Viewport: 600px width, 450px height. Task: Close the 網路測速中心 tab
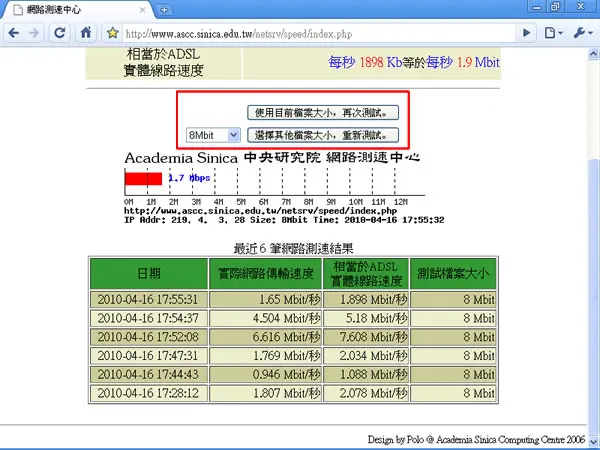[142, 10]
